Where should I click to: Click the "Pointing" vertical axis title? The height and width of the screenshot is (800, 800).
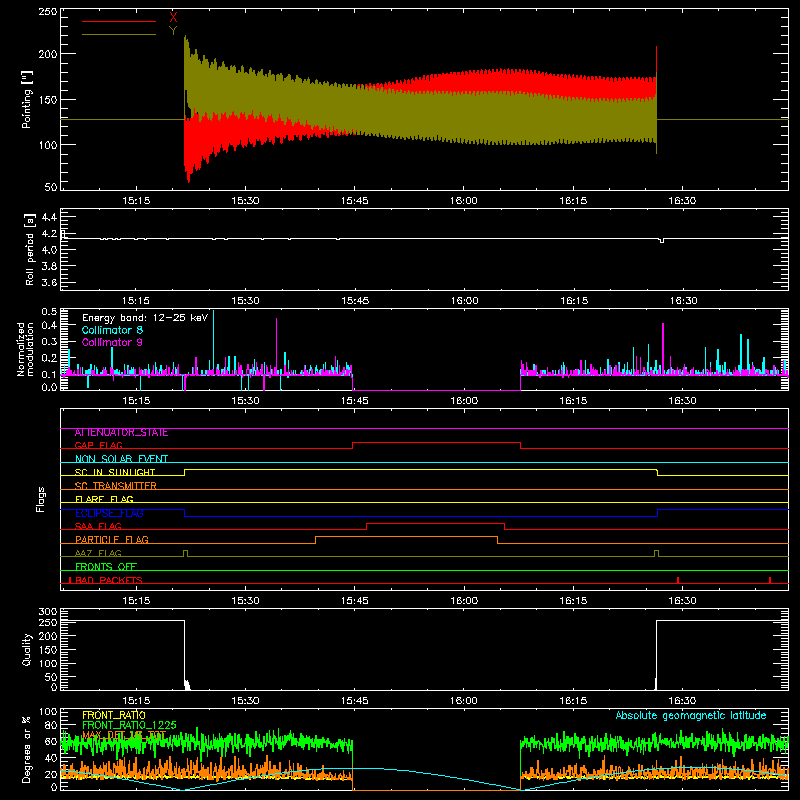pyautogui.click(x=27, y=99)
